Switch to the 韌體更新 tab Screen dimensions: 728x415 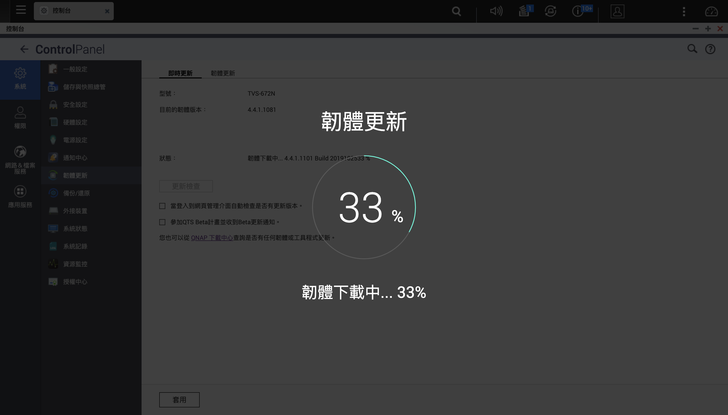pyautogui.click(x=223, y=74)
